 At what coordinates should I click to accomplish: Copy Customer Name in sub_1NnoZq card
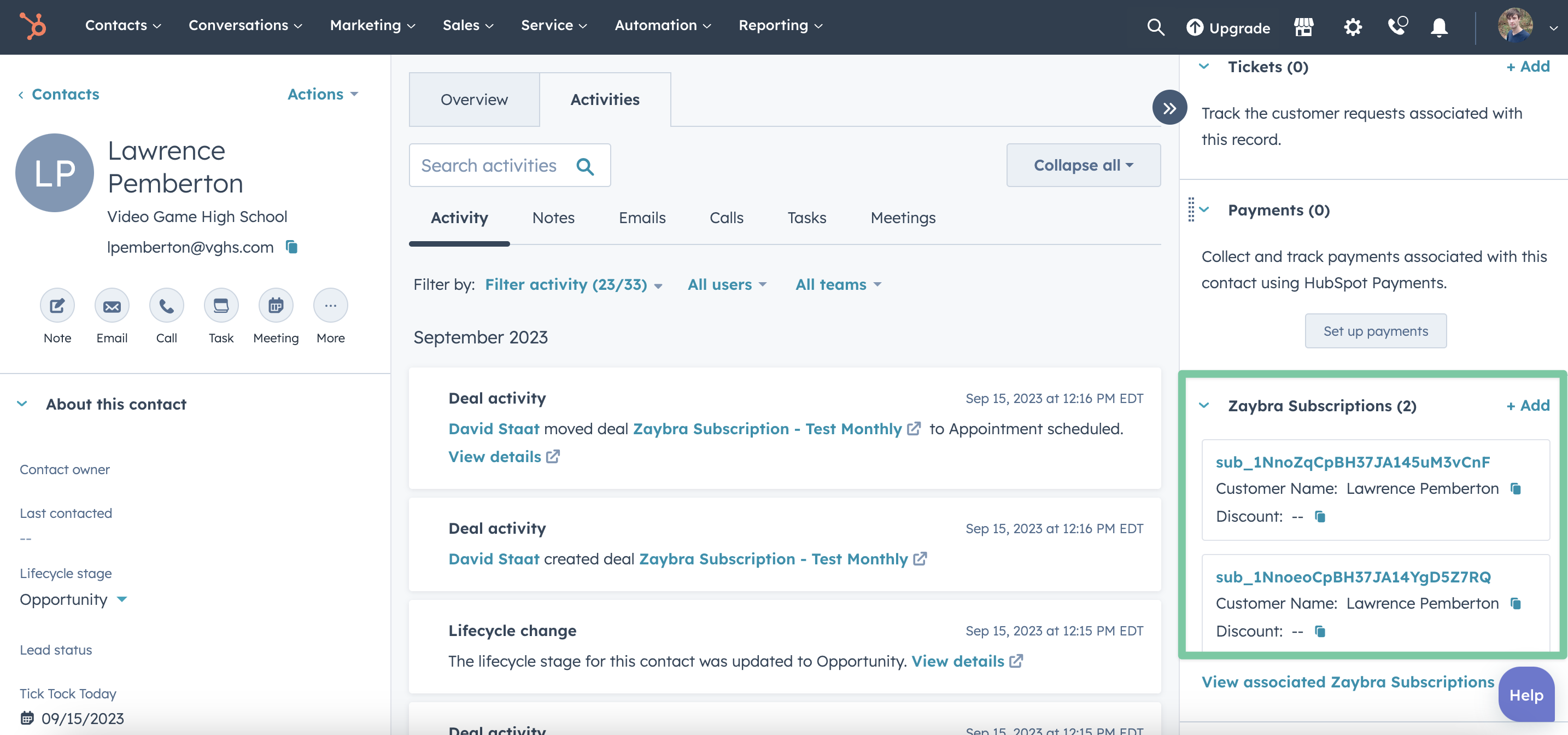point(1516,488)
